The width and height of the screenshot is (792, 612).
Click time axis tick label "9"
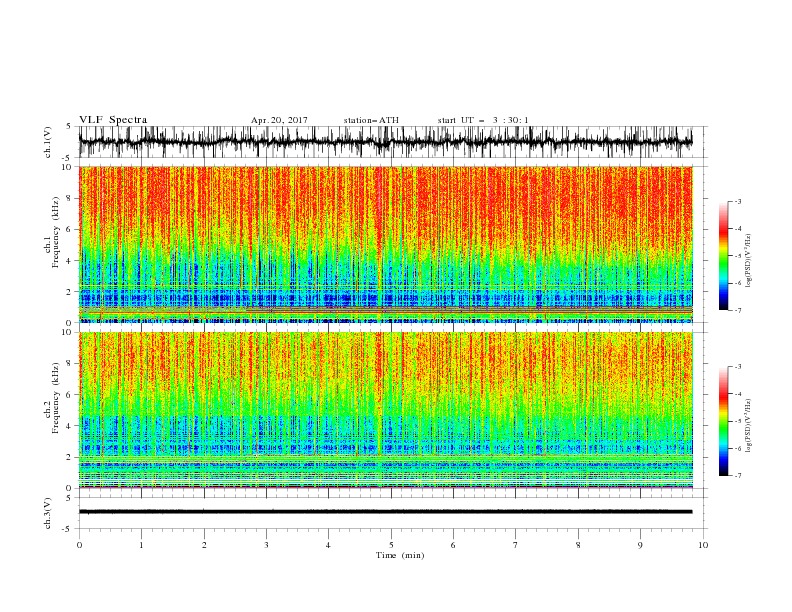coord(640,545)
